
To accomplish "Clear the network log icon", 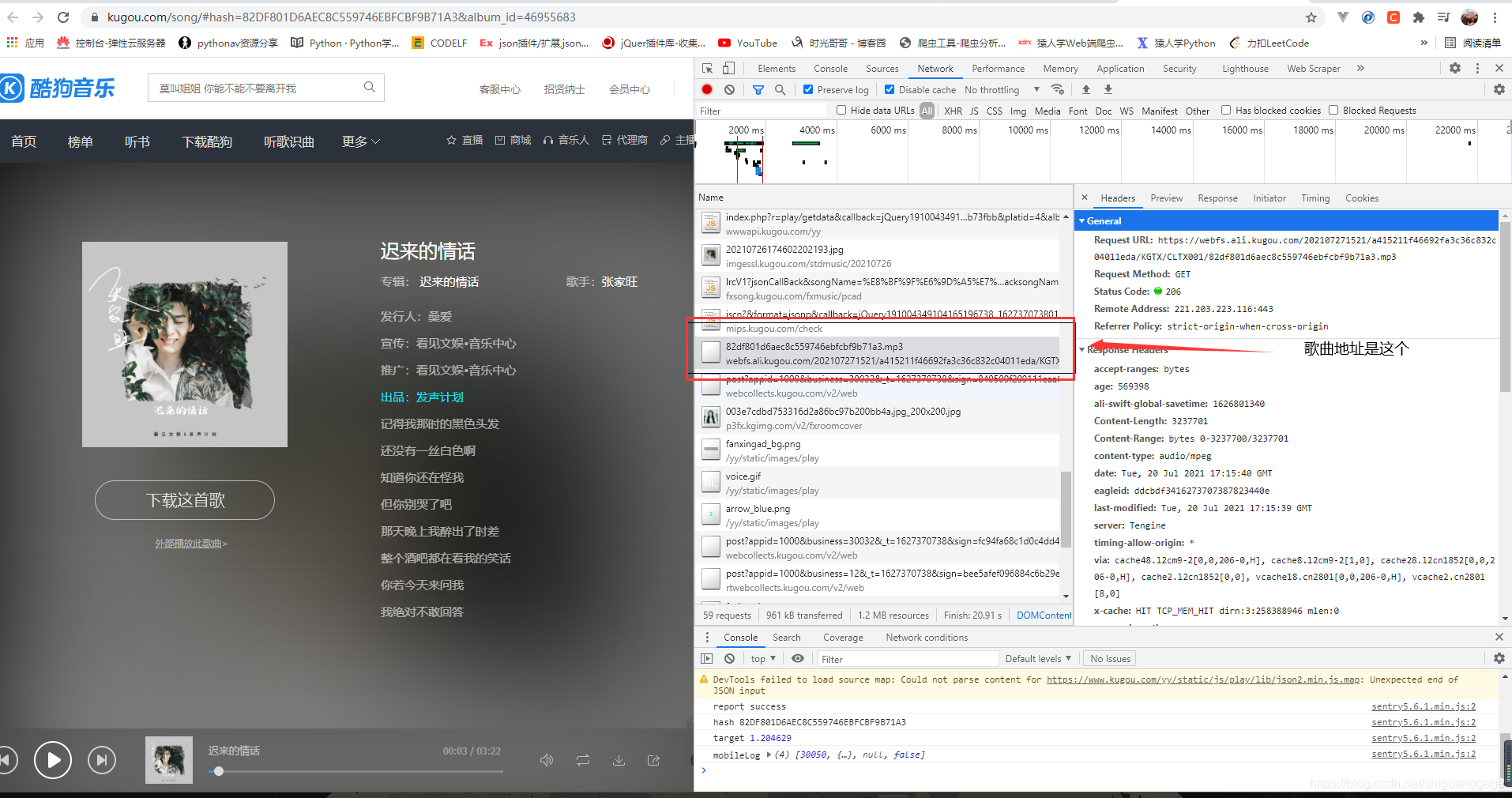I will [729, 90].
